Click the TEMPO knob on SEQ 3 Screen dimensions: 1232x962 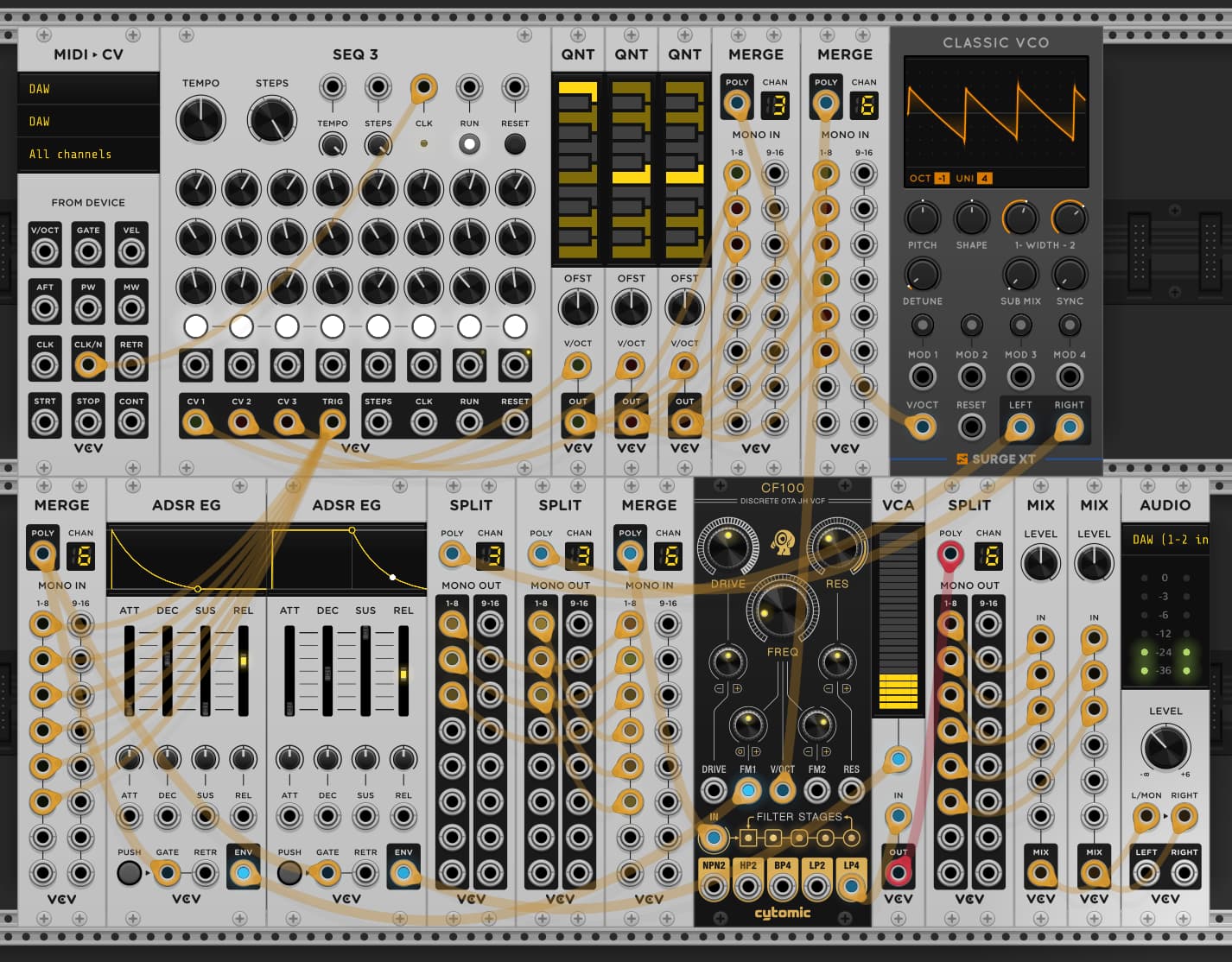tap(200, 120)
